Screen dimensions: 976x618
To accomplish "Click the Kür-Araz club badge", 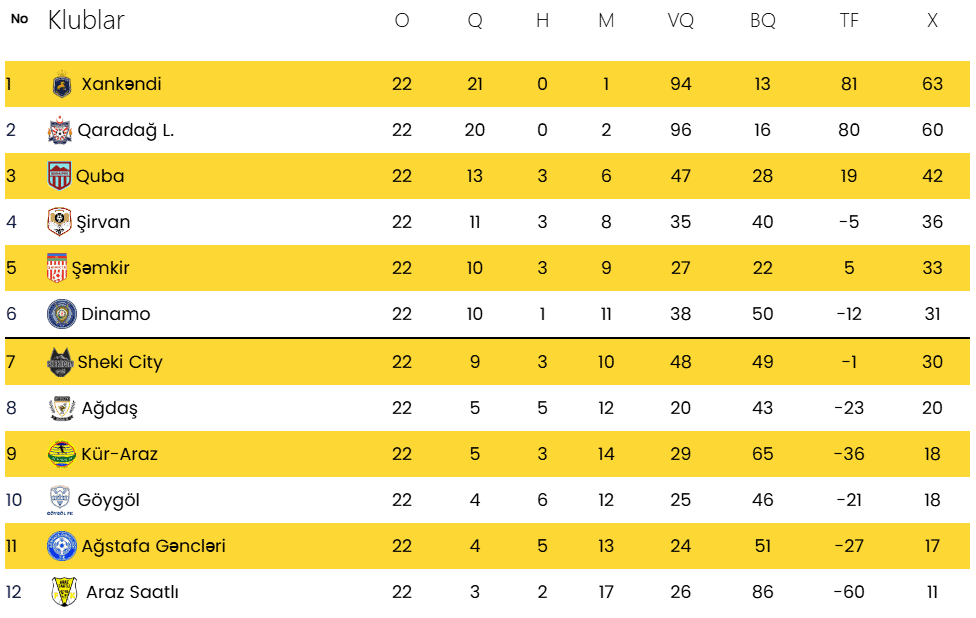I will (62, 454).
